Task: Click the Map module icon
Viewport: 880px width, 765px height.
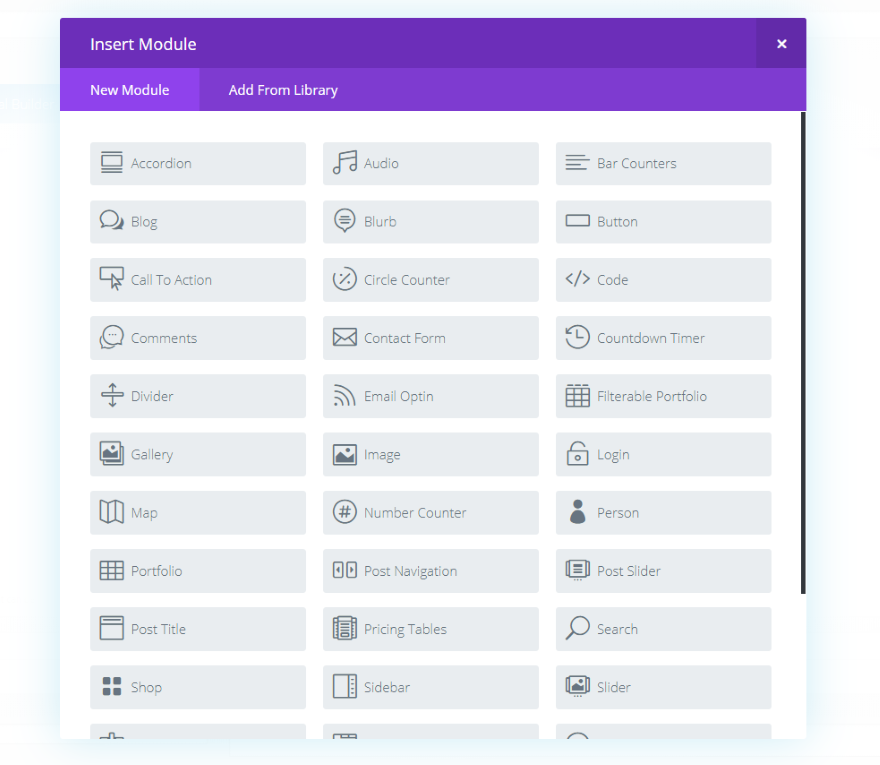Action: point(112,512)
